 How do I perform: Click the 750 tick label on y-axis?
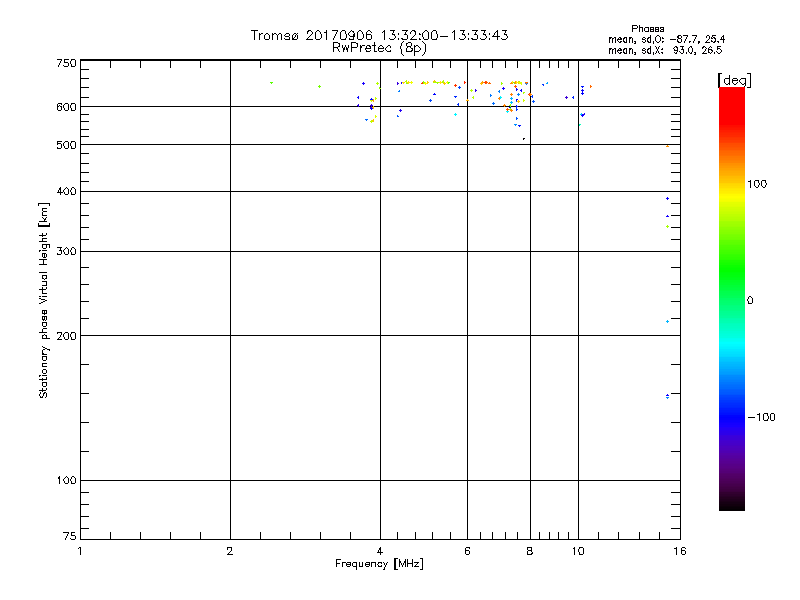[x=65, y=63]
